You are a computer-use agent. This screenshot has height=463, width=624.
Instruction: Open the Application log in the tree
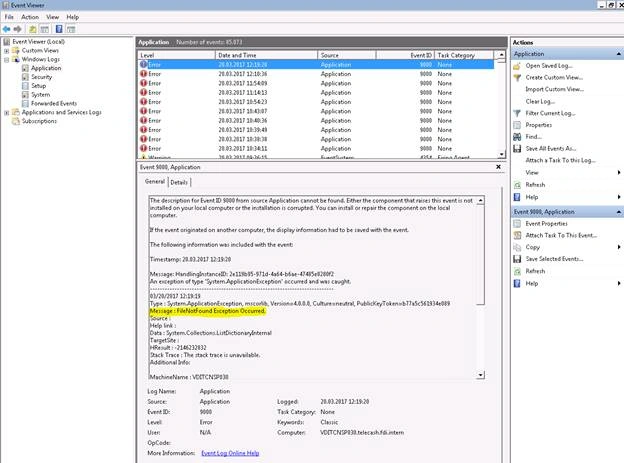tap(46, 68)
